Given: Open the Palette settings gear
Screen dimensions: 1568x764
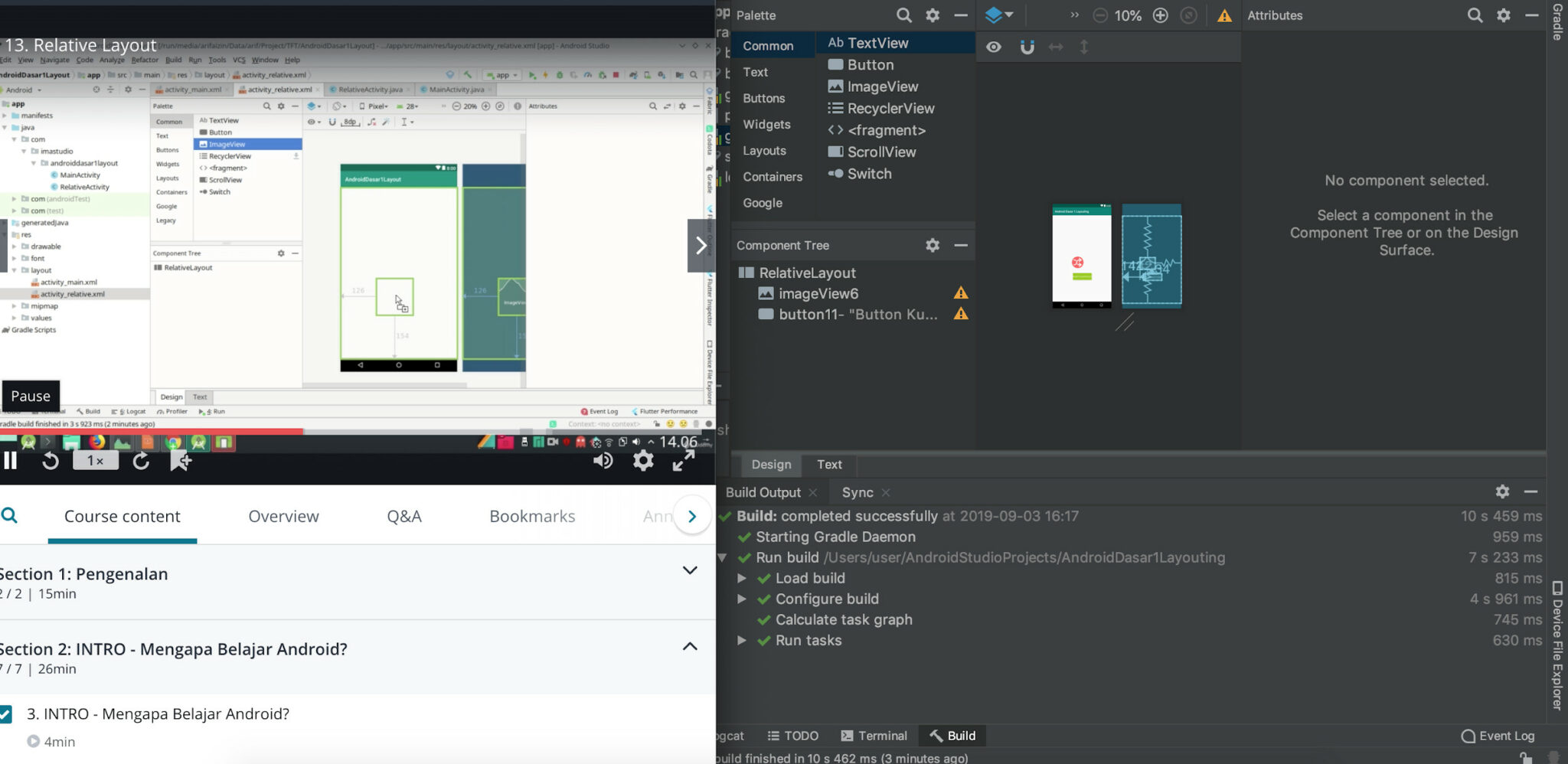Looking at the screenshot, I should coord(933,15).
